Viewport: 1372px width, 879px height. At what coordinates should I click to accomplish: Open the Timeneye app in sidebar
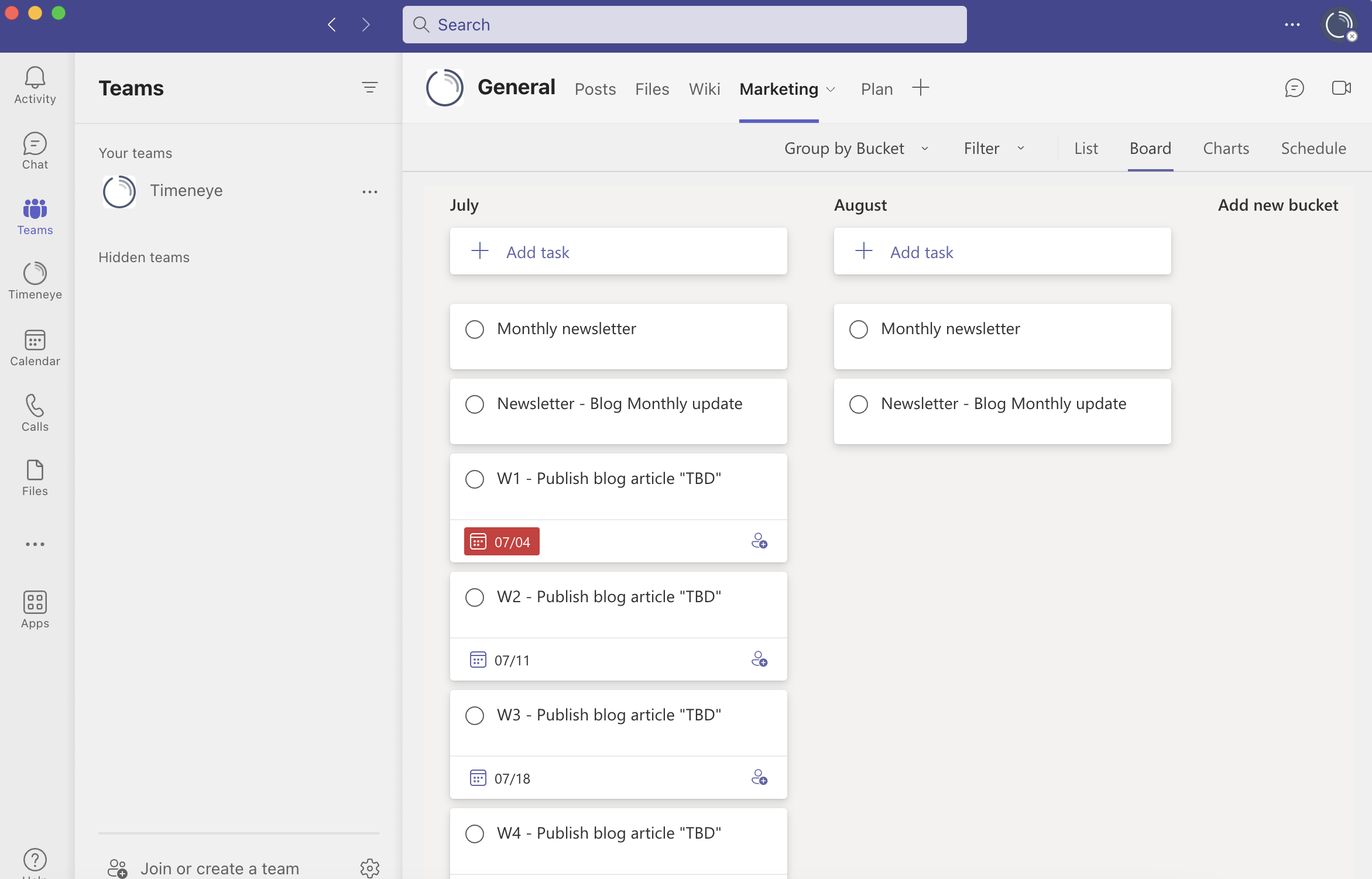(x=35, y=281)
